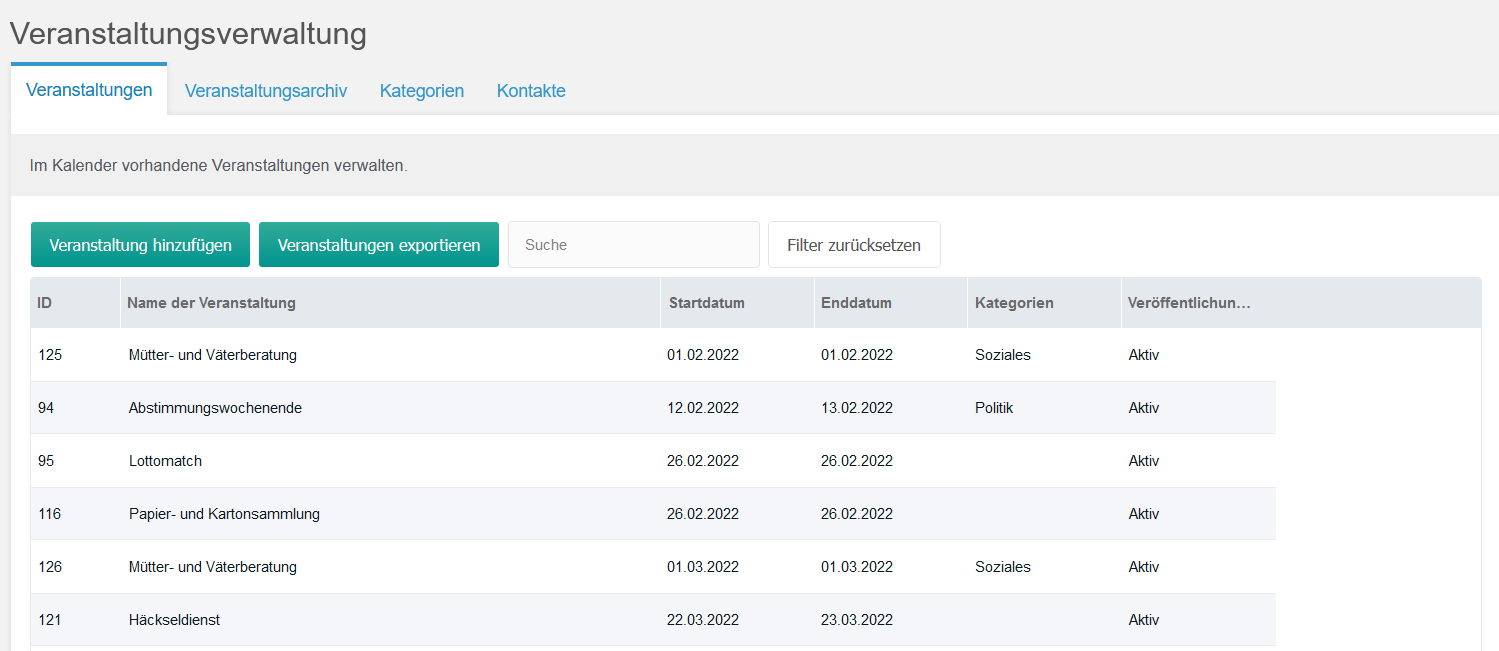Click into the Suche search field
1499x651 pixels.
pos(632,244)
